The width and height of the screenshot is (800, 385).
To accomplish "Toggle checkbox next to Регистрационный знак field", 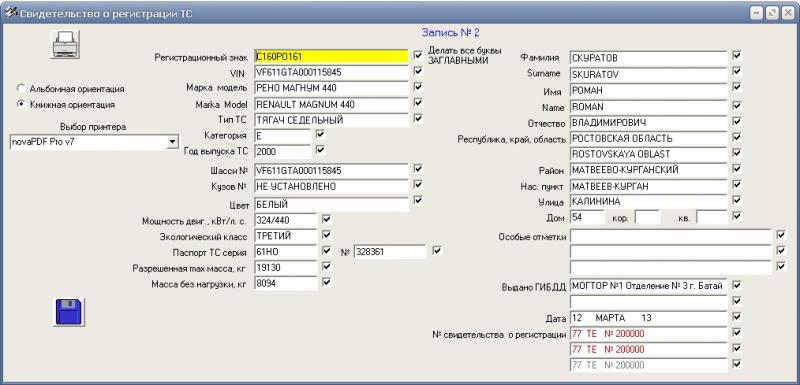I will 418,55.
